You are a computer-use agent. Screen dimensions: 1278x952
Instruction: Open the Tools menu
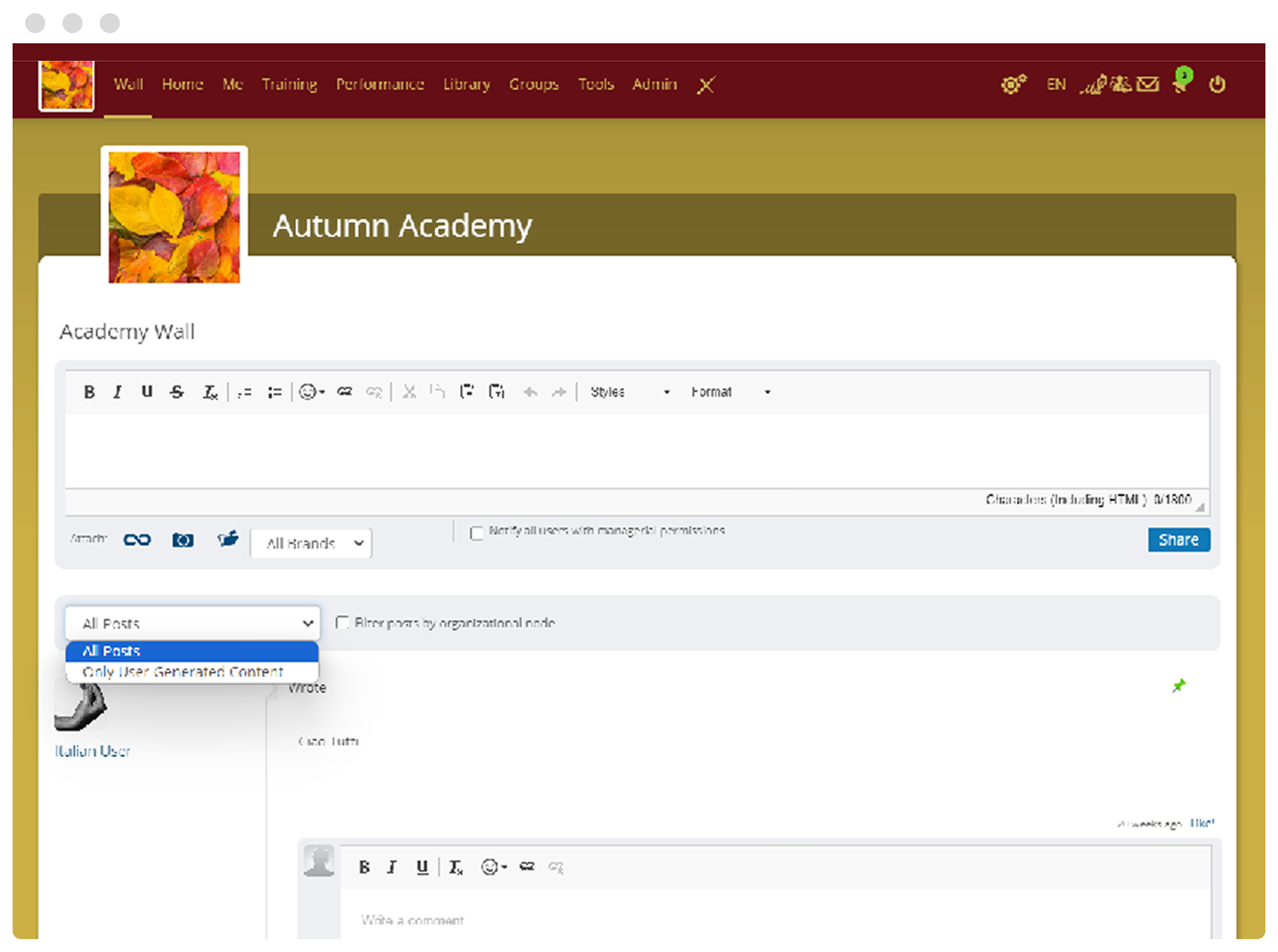click(x=596, y=85)
